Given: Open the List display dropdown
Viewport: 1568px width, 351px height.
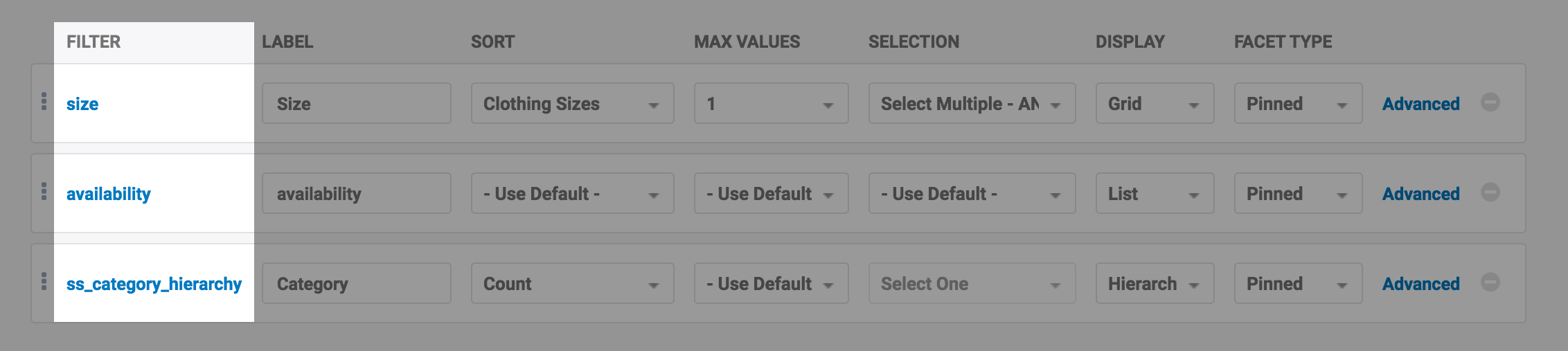Looking at the screenshot, I should (1154, 194).
